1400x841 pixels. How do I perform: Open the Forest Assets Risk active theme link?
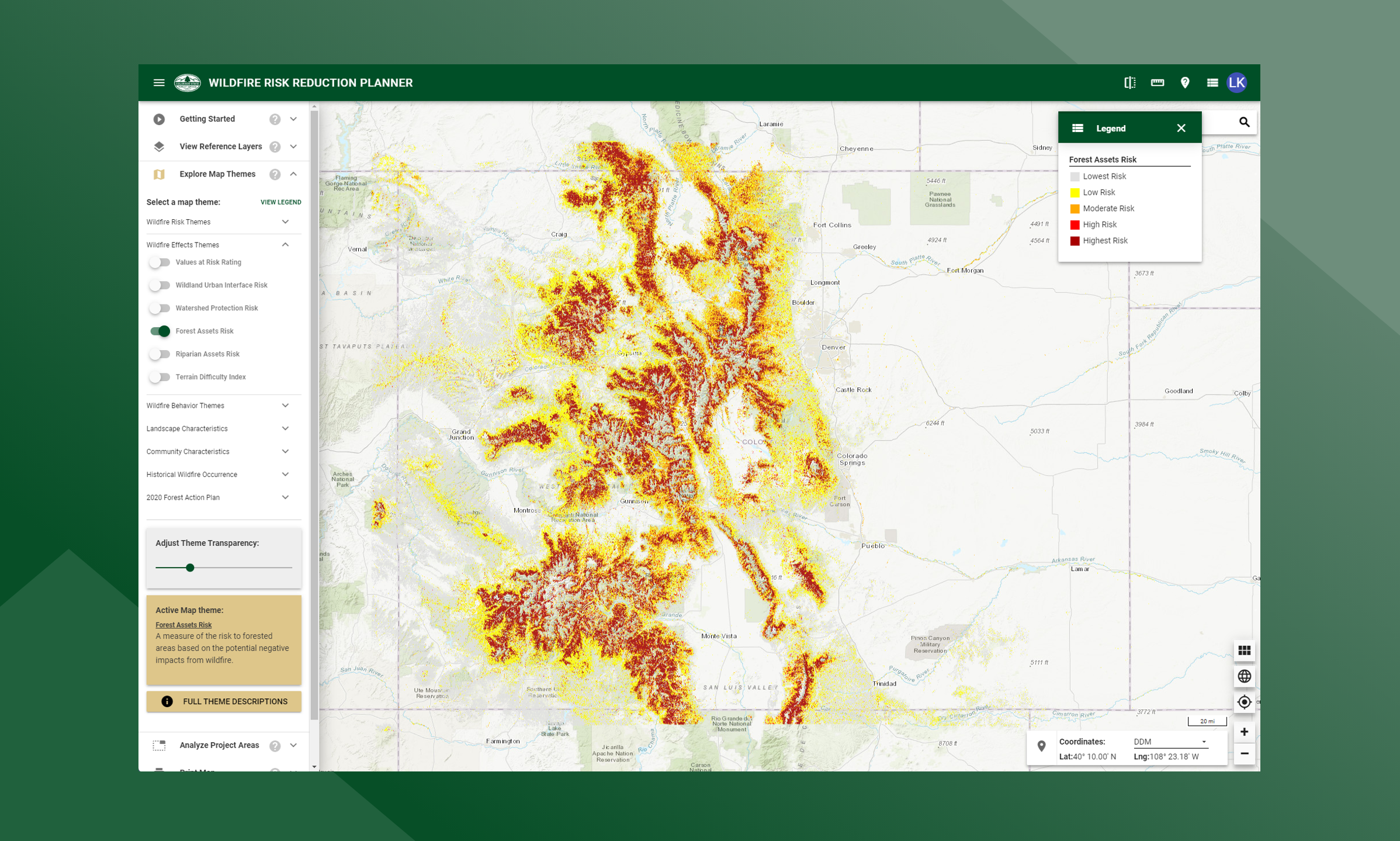click(183, 625)
